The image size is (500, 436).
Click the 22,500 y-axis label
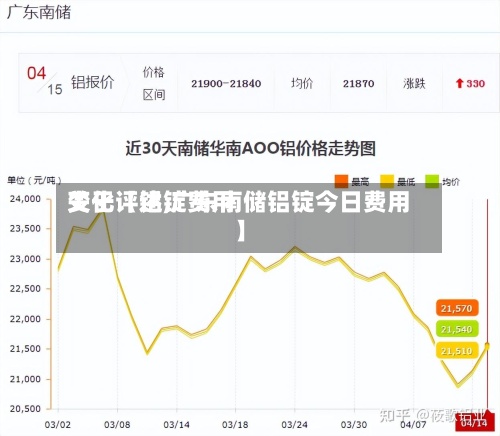(x=25, y=289)
